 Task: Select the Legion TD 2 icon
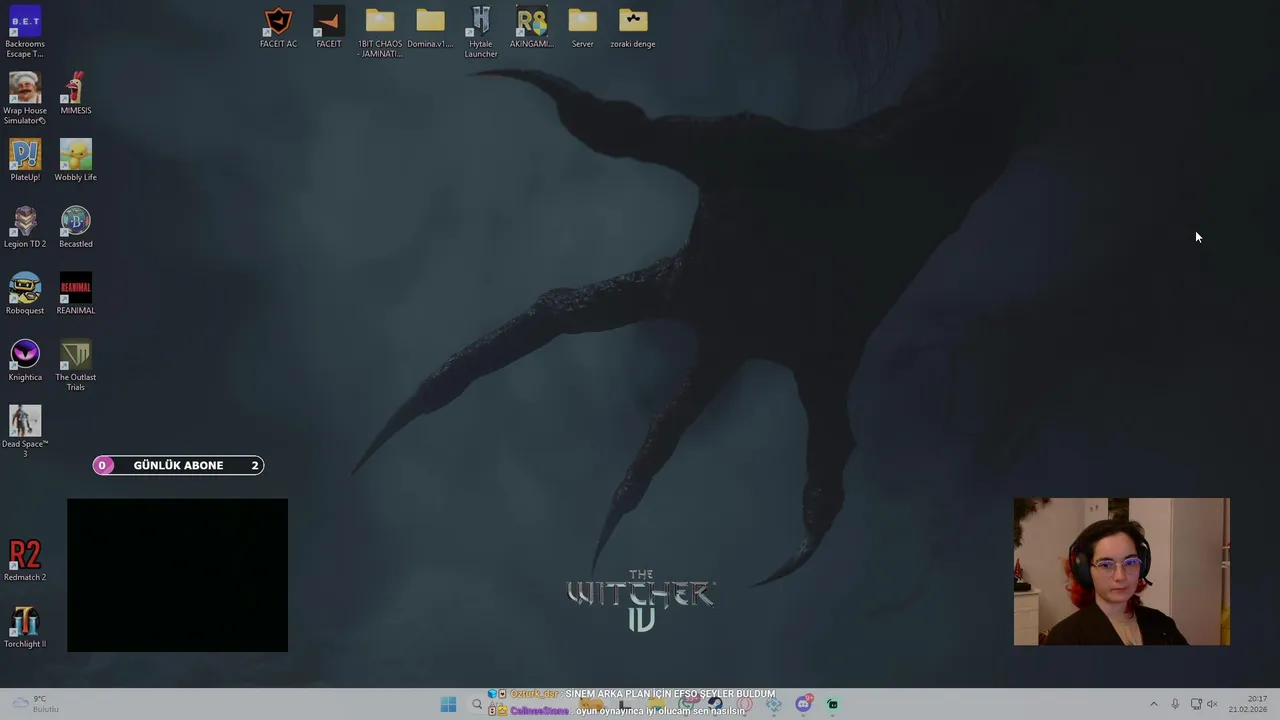(25, 226)
